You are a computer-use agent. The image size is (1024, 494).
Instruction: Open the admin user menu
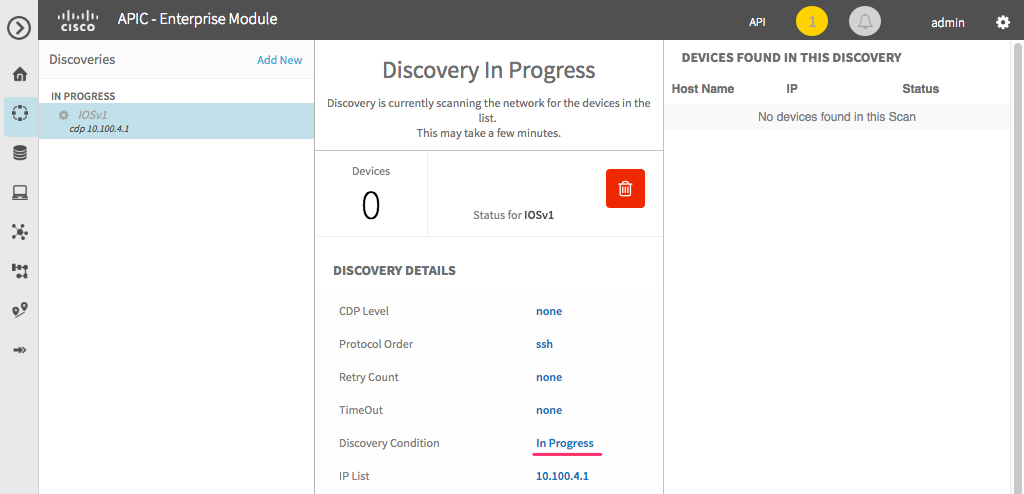pos(948,22)
